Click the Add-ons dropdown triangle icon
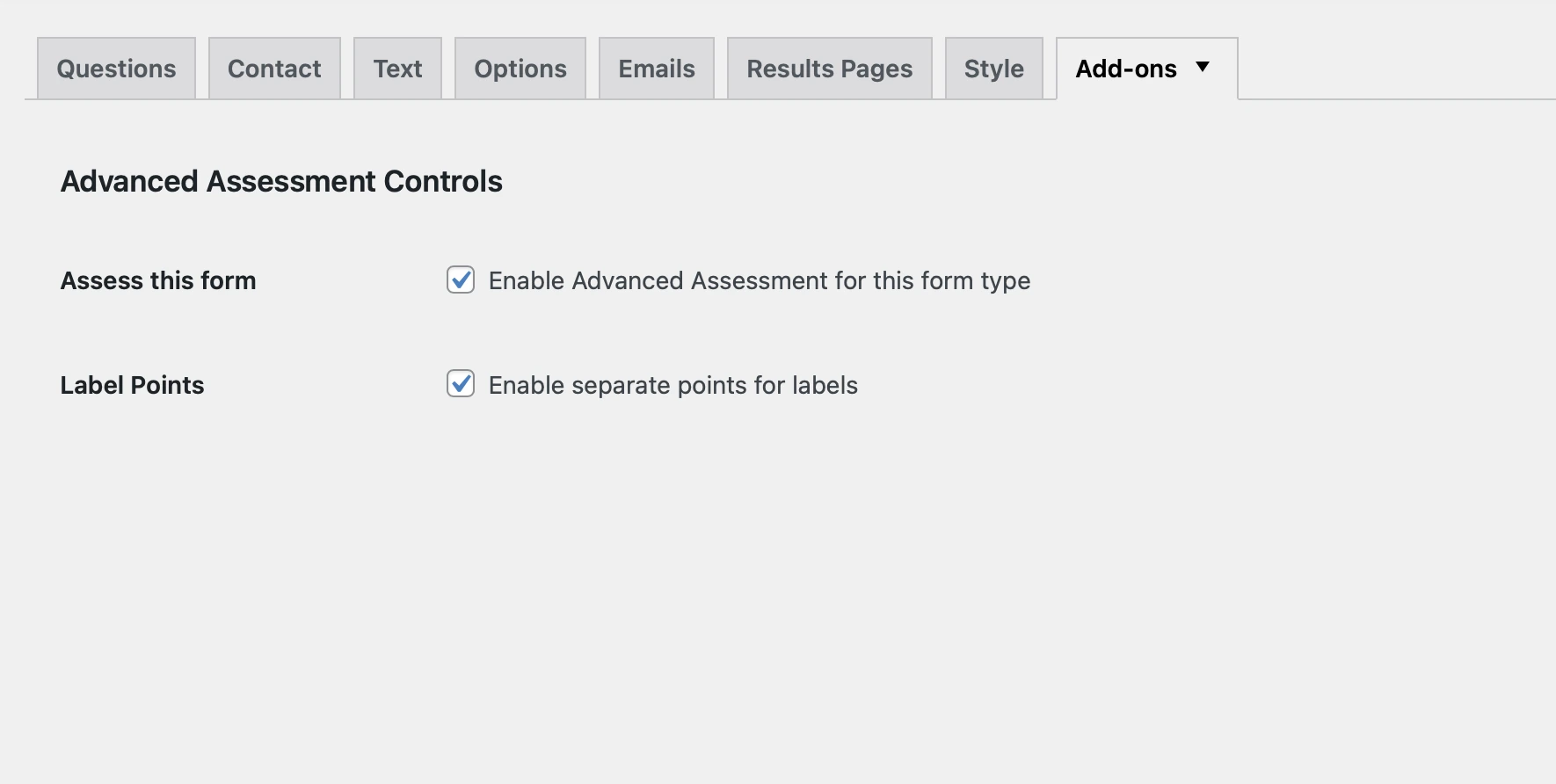 tap(1203, 67)
